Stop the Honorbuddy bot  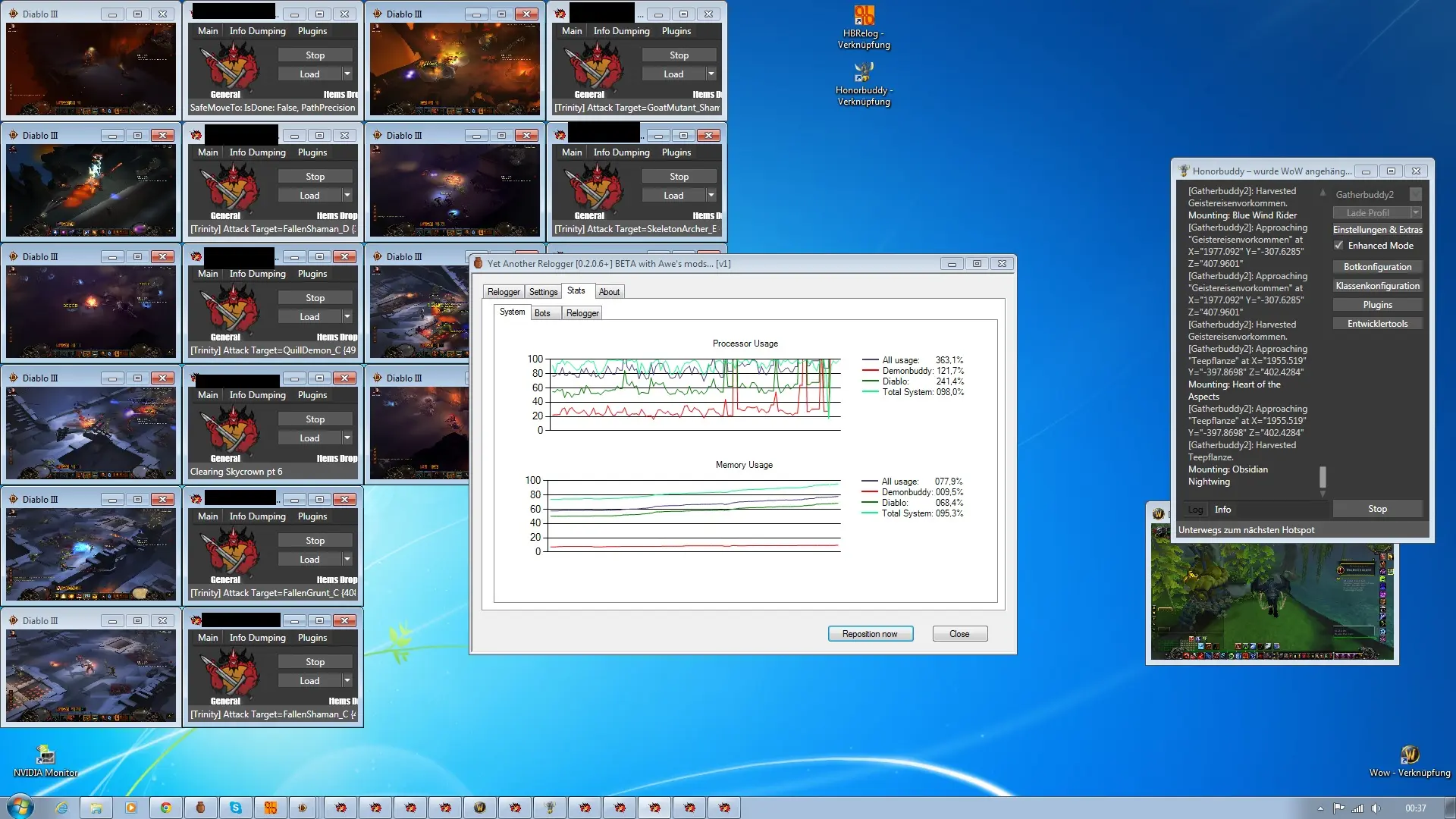coord(1377,509)
